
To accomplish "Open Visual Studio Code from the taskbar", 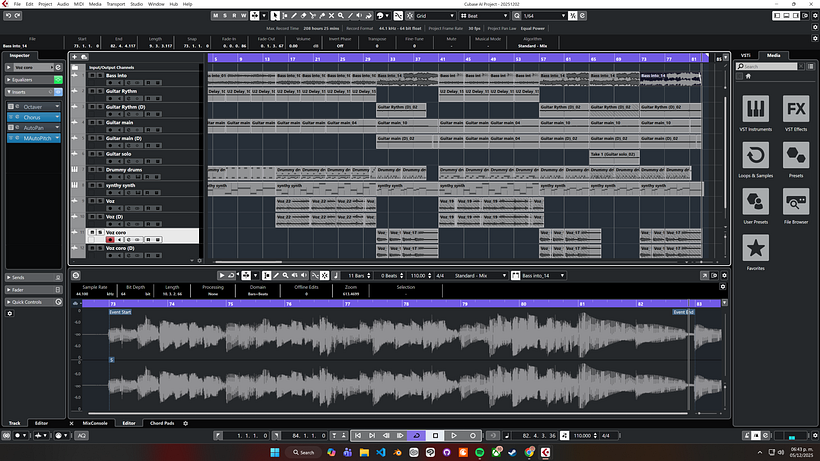I will coord(381,453).
